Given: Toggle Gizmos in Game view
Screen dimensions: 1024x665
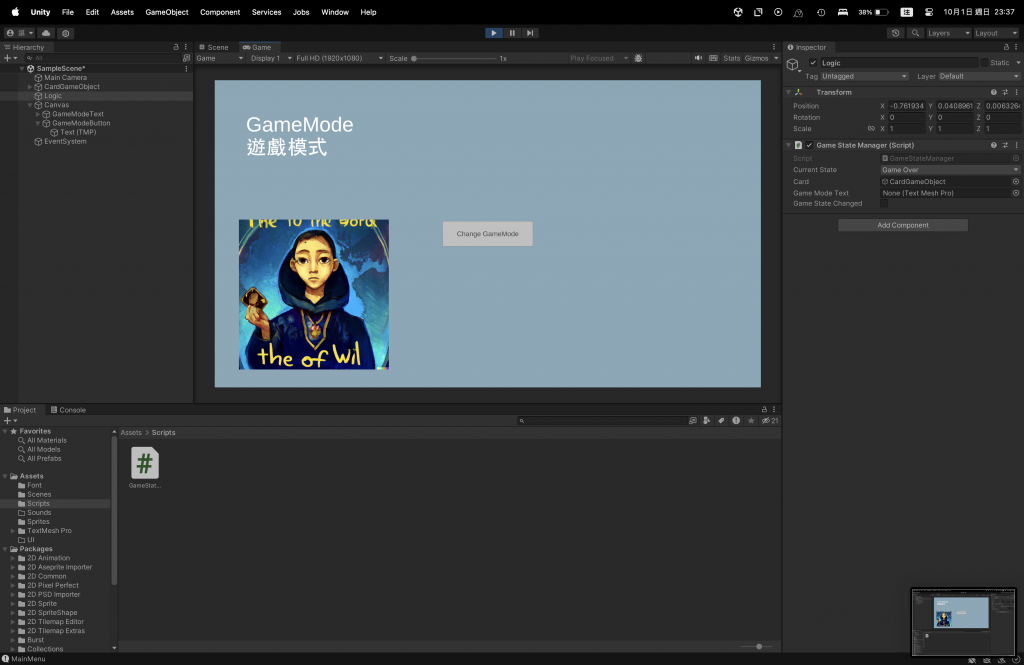Looking at the screenshot, I should pos(756,58).
